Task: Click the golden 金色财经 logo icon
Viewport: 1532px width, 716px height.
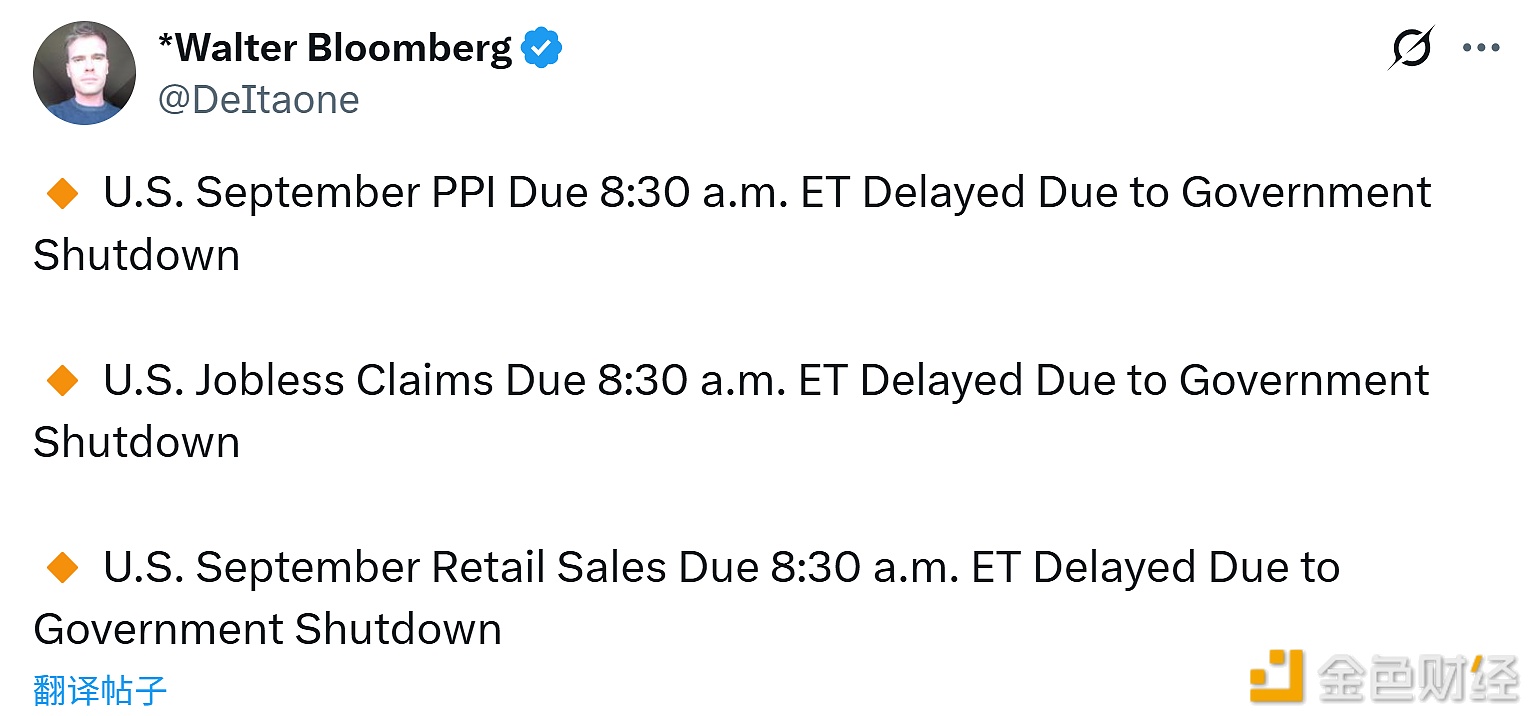Action: point(1277,676)
